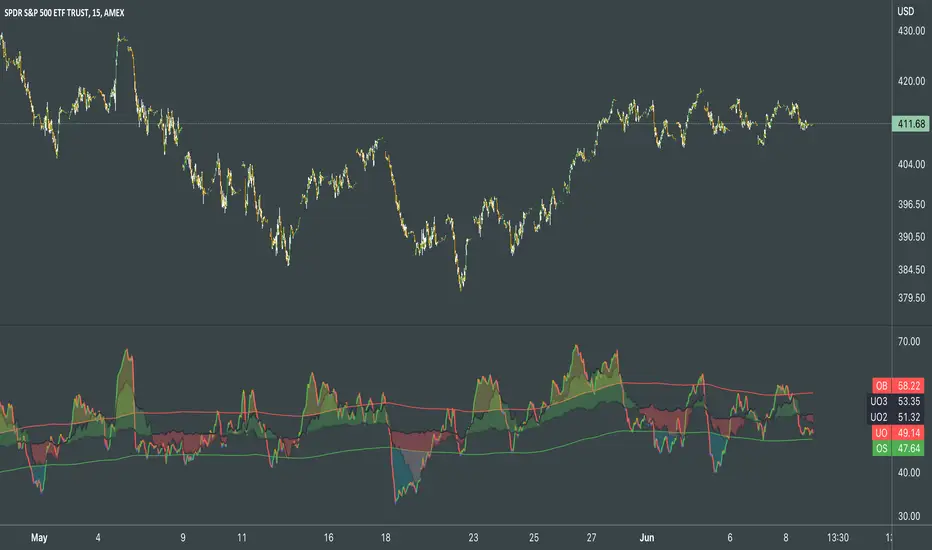Click the 8 date label on time axis
Screen dimensions: 932x550
click(786, 538)
